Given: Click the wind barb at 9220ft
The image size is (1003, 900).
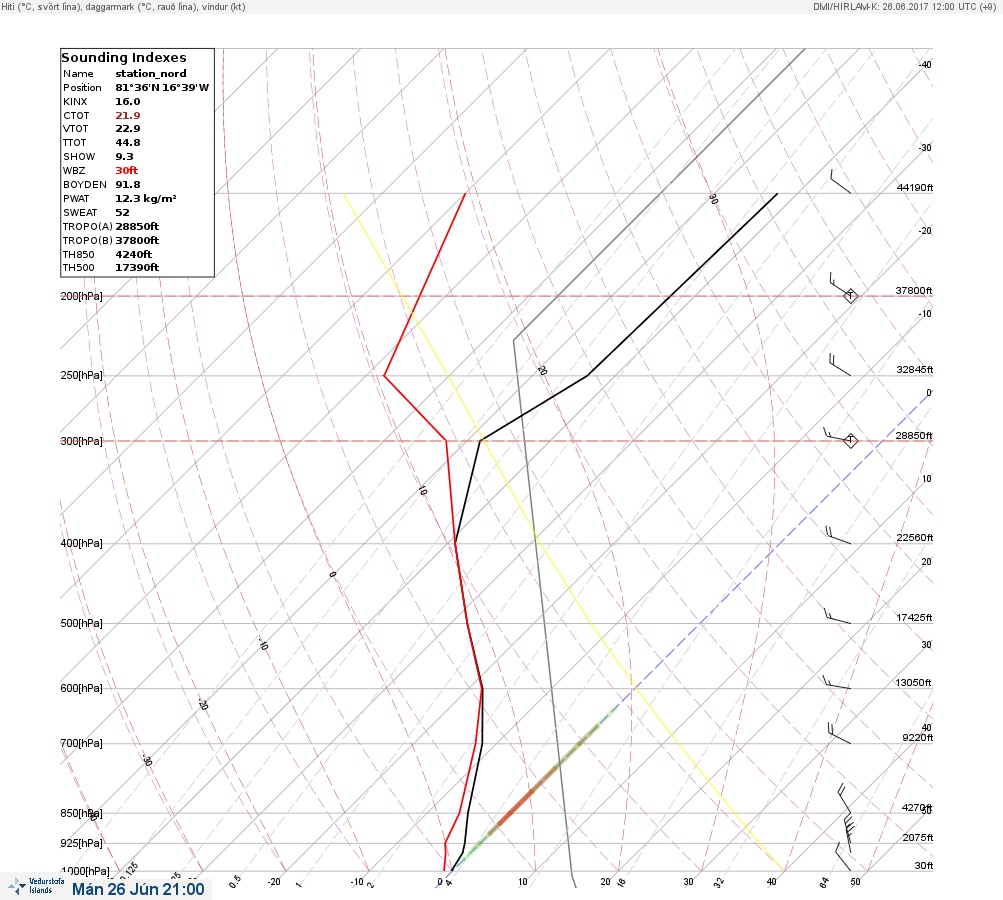Looking at the screenshot, I should click(839, 733).
